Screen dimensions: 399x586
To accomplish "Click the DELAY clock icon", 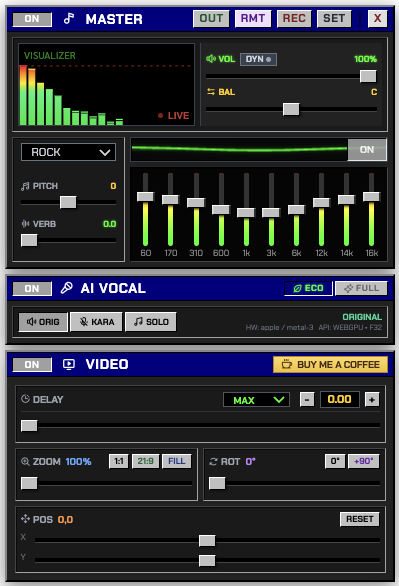I will (x=25, y=399).
